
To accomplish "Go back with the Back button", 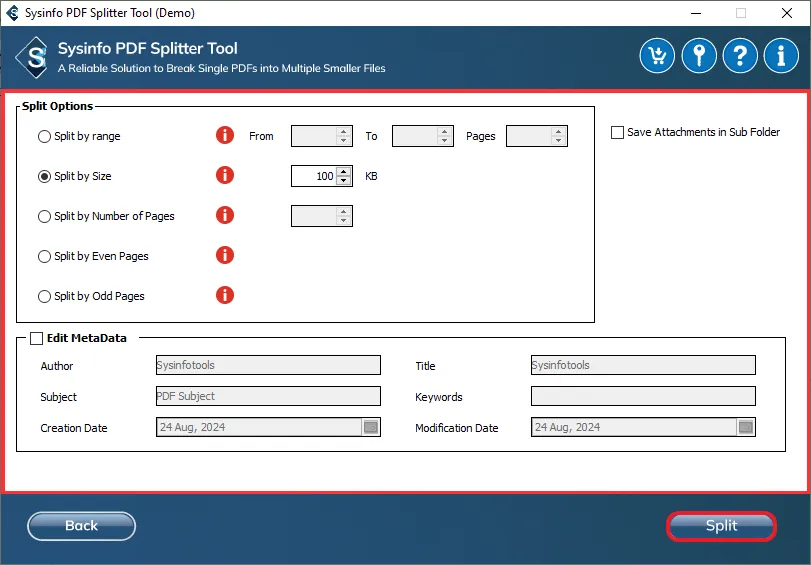I will pyautogui.click(x=81, y=526).
